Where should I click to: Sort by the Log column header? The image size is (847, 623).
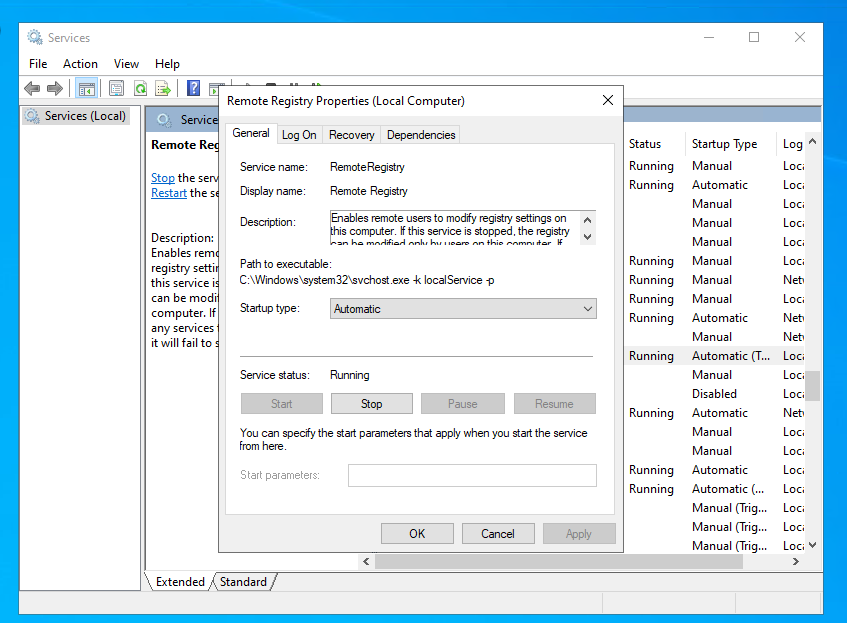coord(792,144)
